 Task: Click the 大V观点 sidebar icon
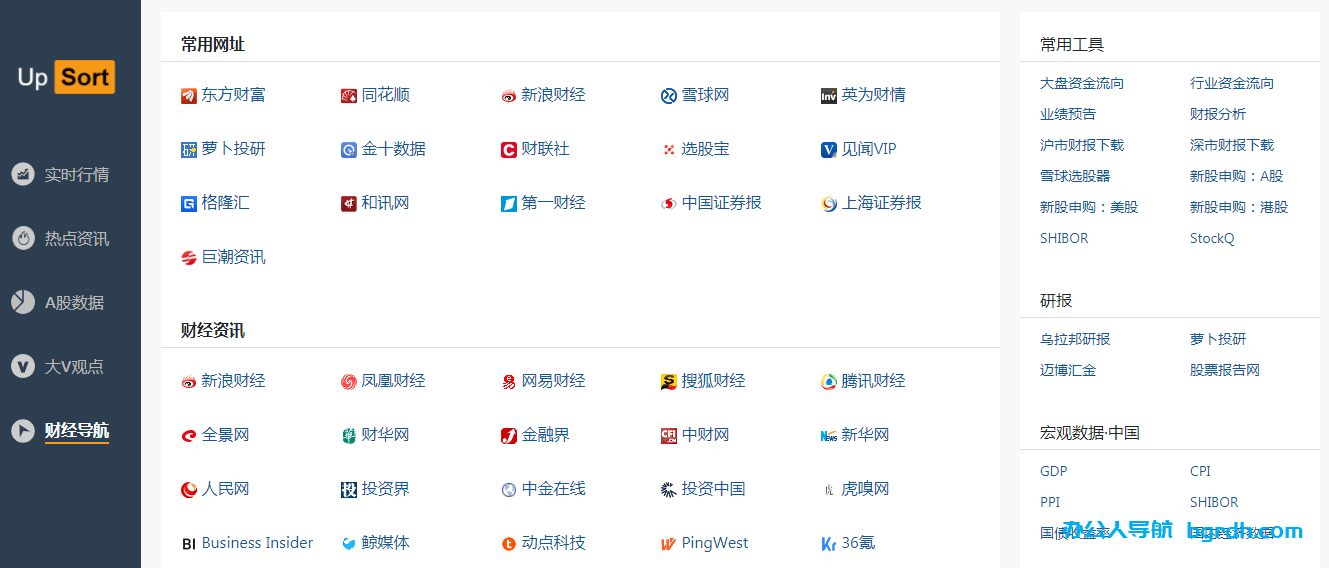click(x=23, y=366)
